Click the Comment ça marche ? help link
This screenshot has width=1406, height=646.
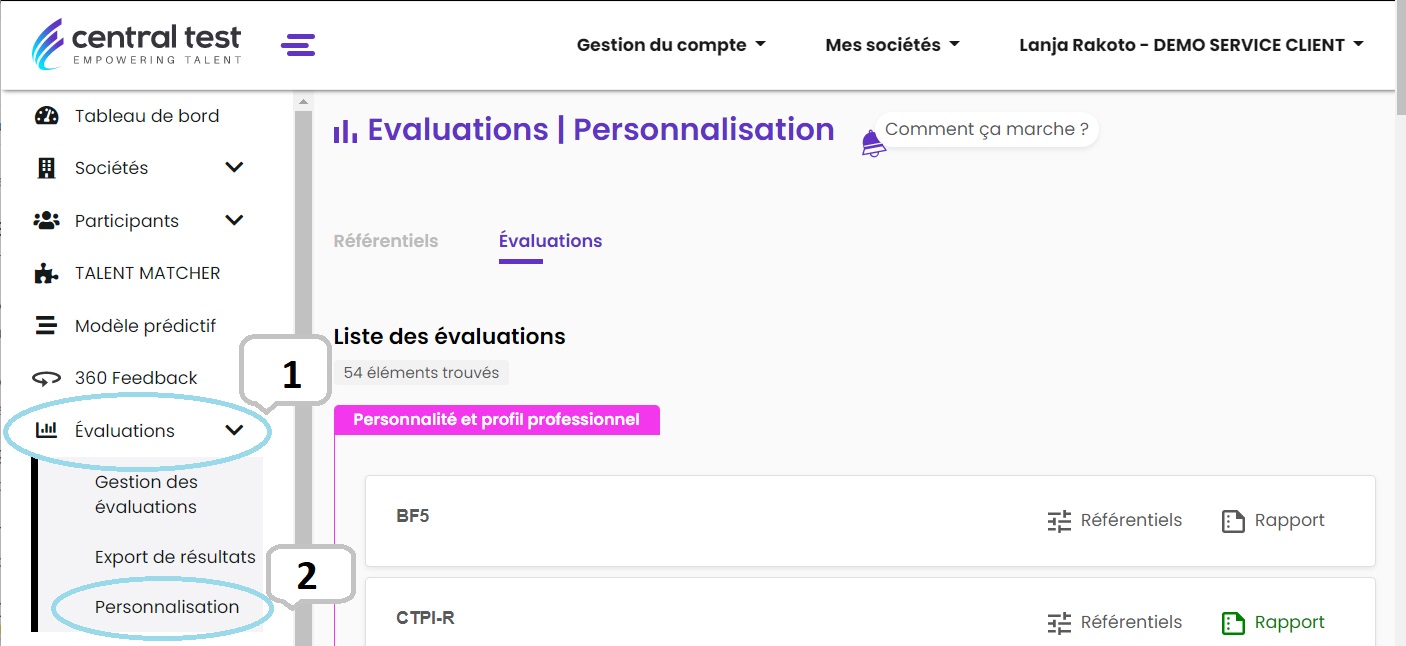pos(987,130)
